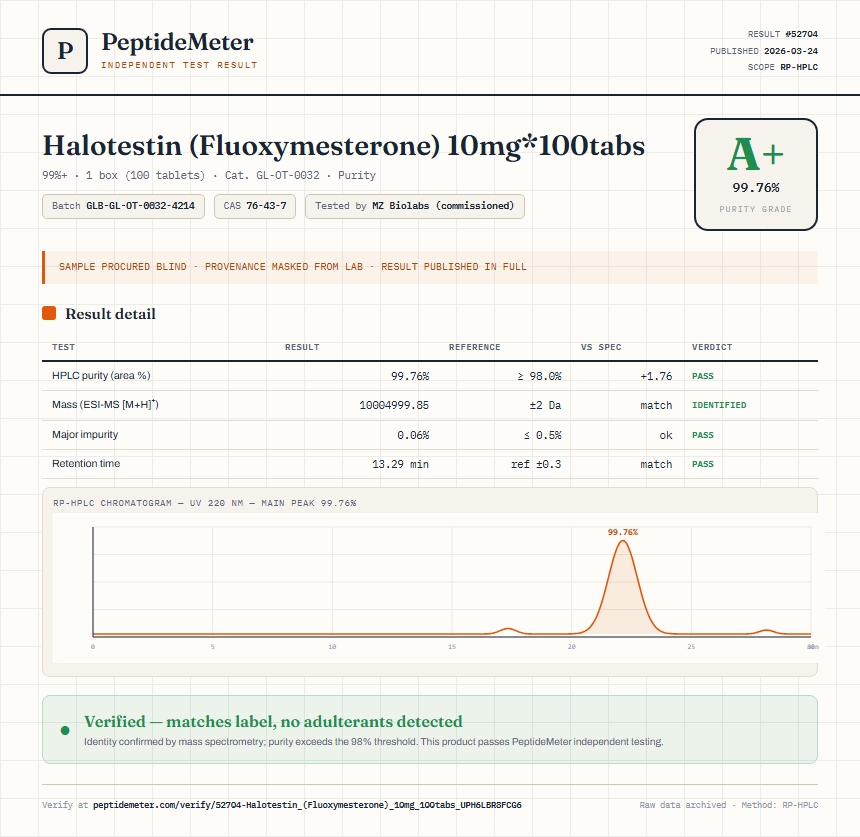Click the PASS verdict for HPLC purity
This screenshot has width=860, height=837.
click(703, 376)
